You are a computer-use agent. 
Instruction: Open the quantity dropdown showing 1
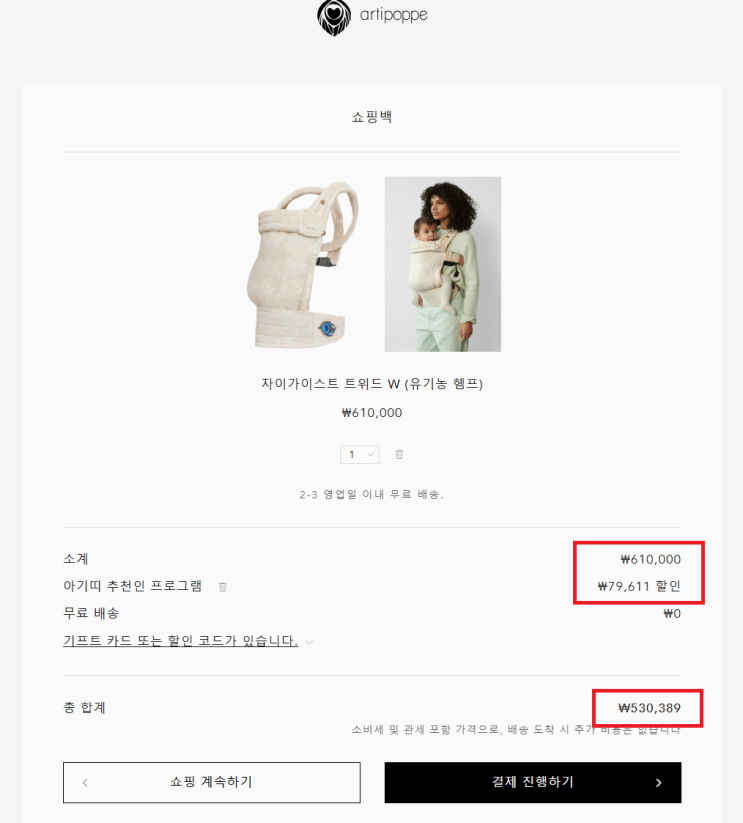(x=360, y=455)
